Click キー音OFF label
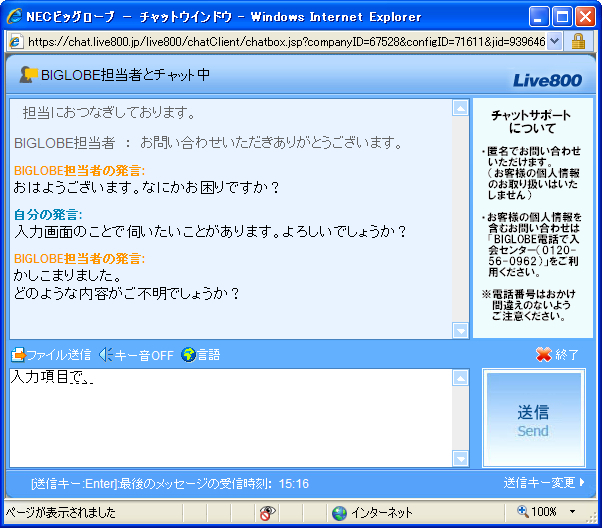 tap(144, 355)
